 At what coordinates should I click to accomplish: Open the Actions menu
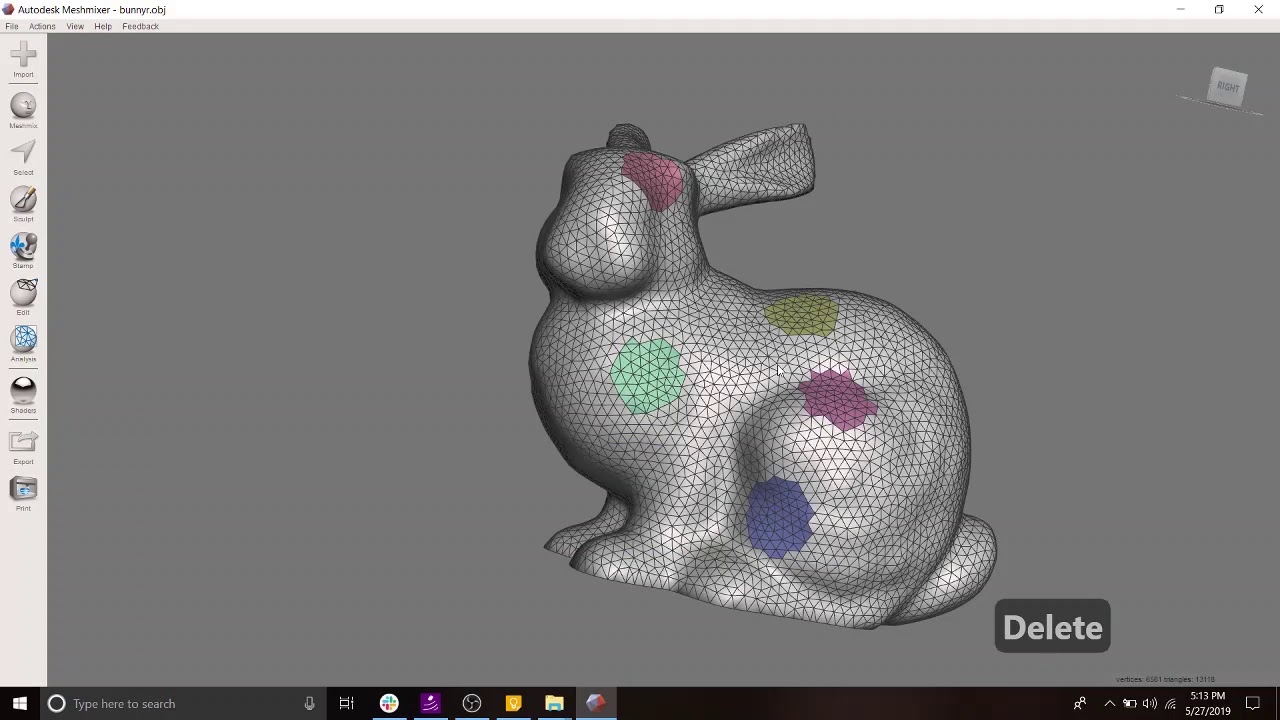[42, 26]
